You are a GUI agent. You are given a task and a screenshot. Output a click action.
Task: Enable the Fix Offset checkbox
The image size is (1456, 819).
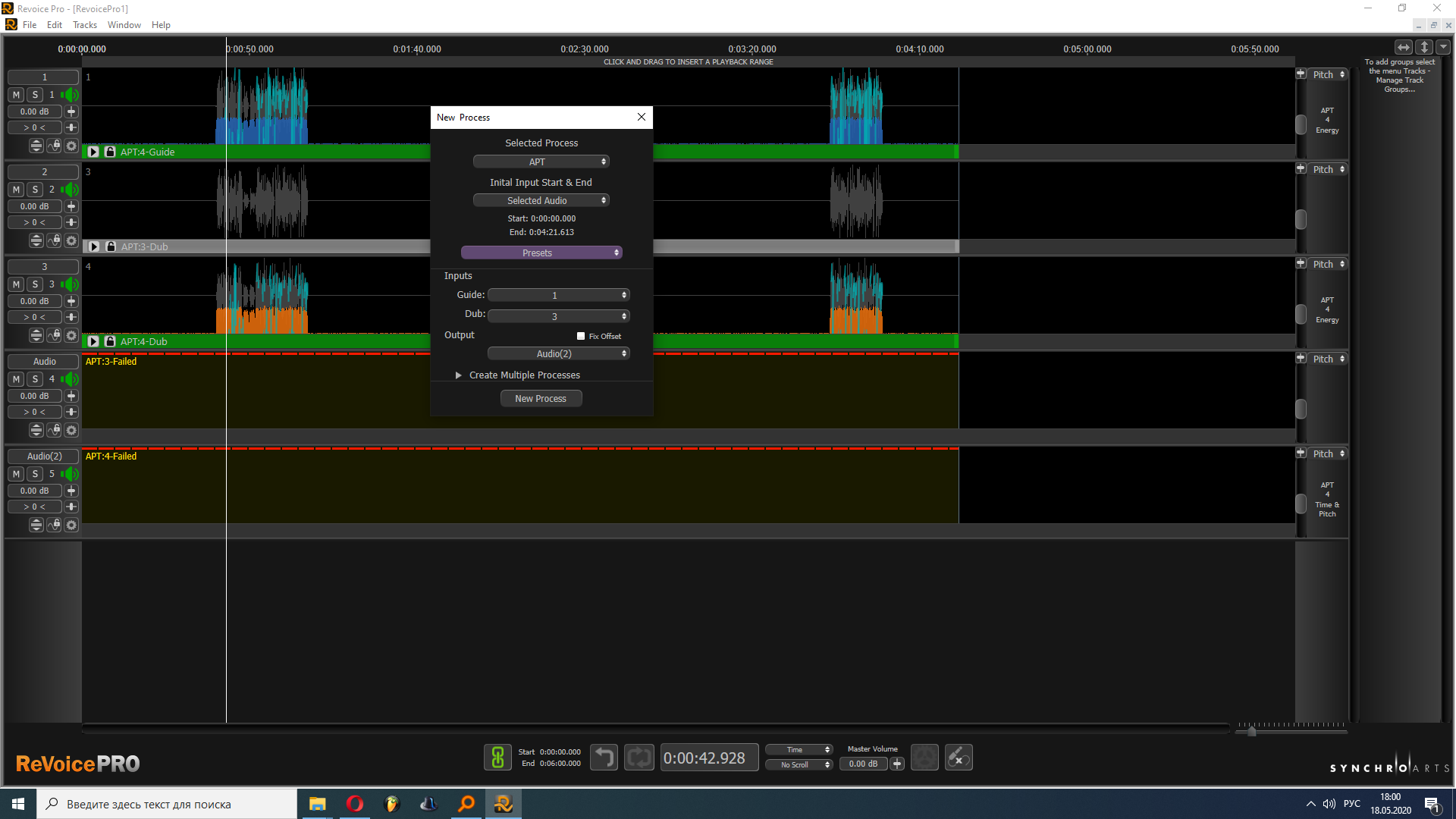point(581,336)
